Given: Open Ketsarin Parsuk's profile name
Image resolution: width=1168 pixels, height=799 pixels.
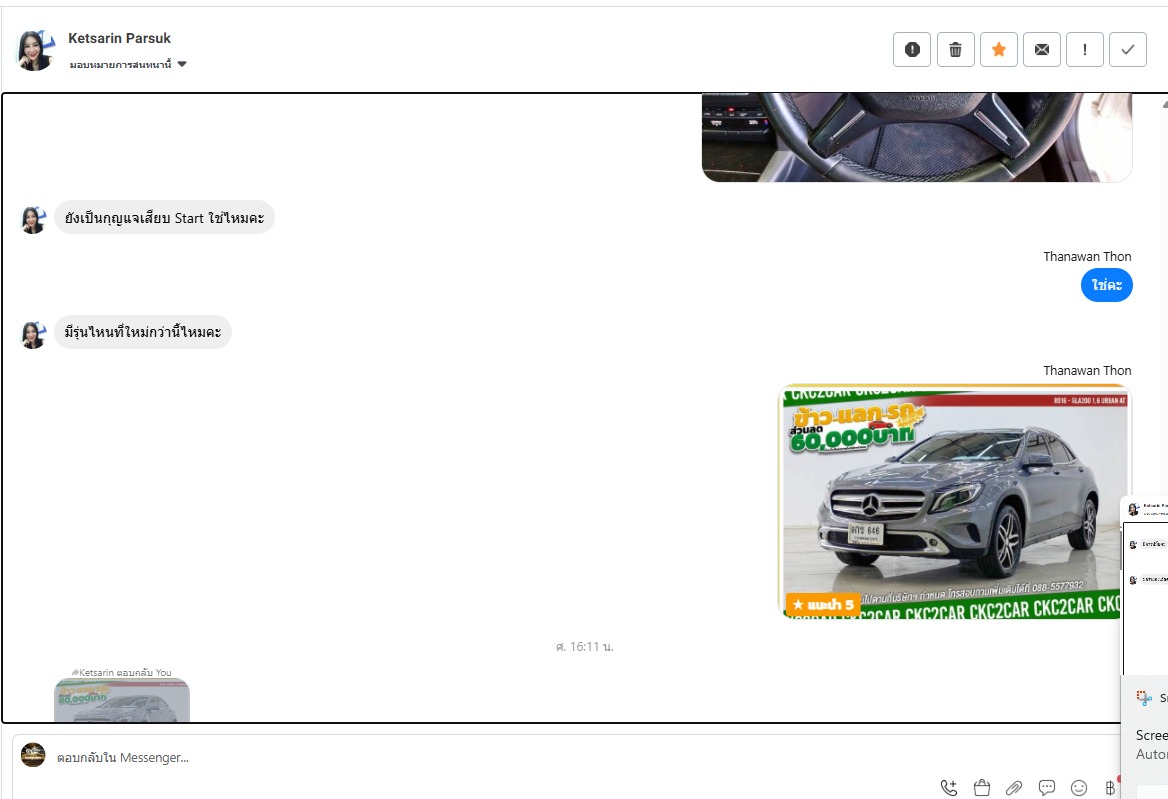Looking at the screenshot, I should (x=119, y=38).
